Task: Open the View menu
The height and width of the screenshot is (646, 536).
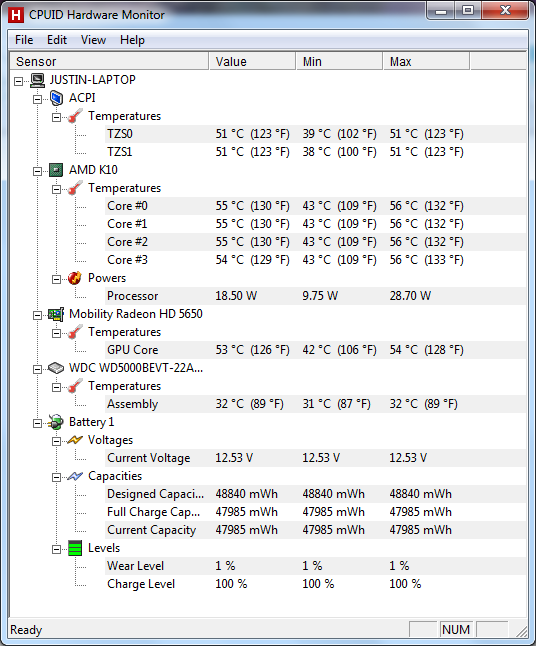Action: [x=93, y=40]
